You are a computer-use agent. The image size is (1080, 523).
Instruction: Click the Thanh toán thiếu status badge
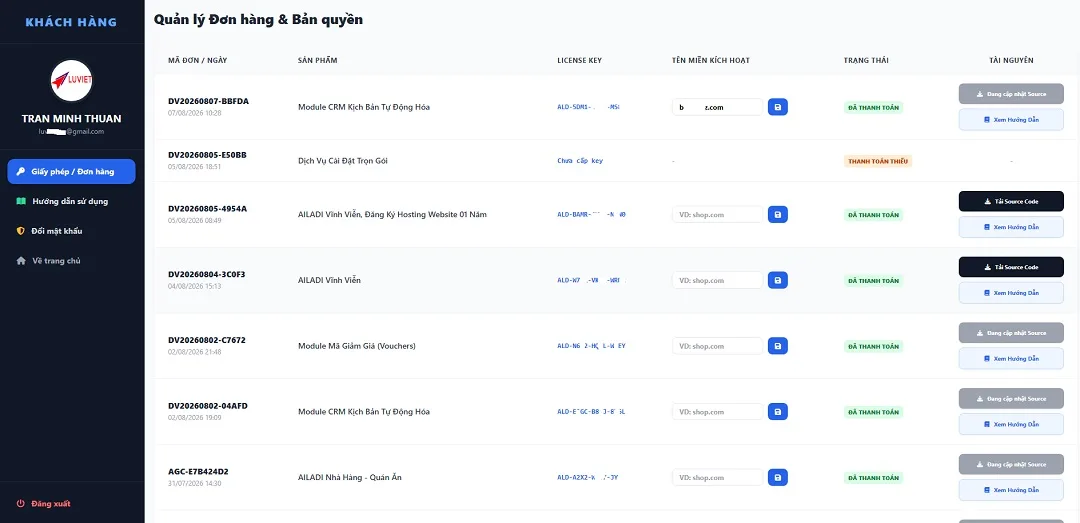pyautogui.click(x=878, y=161)
